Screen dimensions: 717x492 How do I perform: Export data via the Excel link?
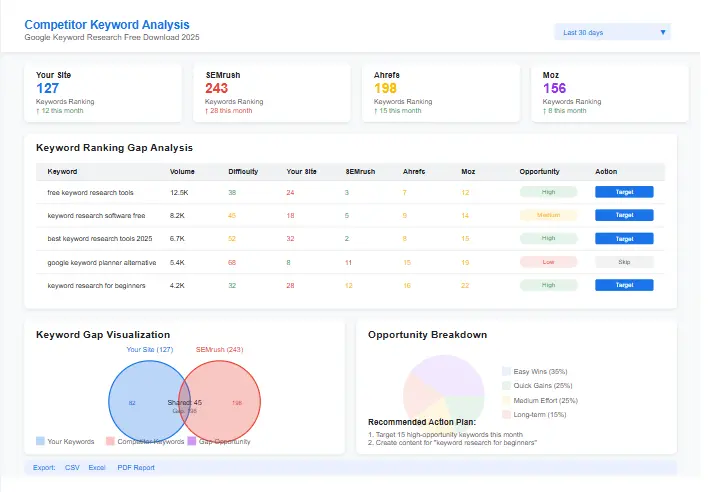(97, 467)
